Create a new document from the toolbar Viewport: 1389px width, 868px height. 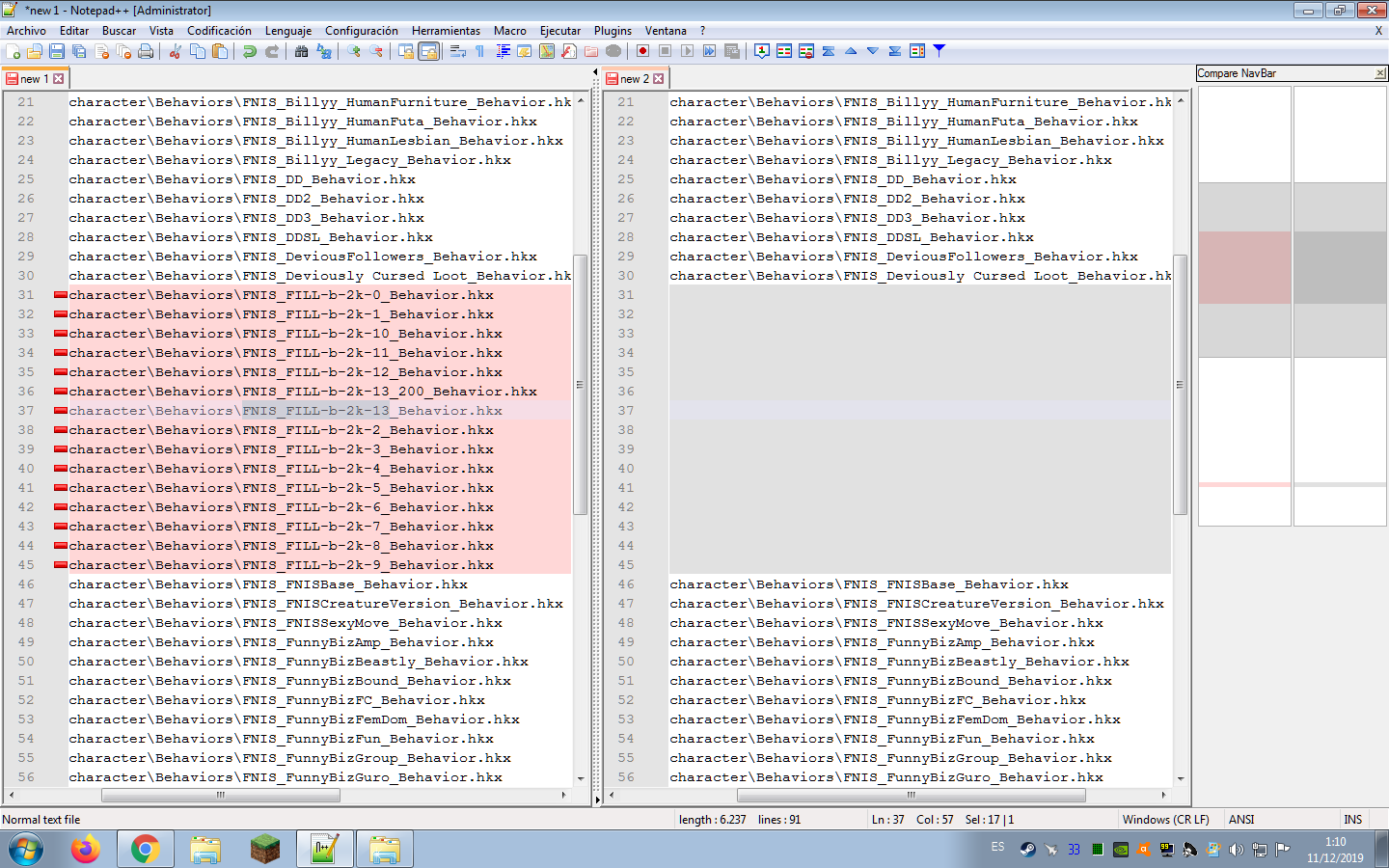pos(14,51)
